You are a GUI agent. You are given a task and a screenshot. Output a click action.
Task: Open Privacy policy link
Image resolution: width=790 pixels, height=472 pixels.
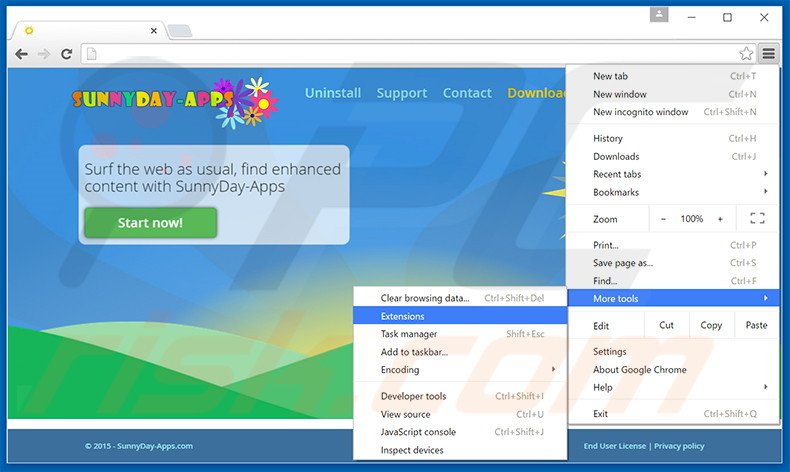click(679, 446)
